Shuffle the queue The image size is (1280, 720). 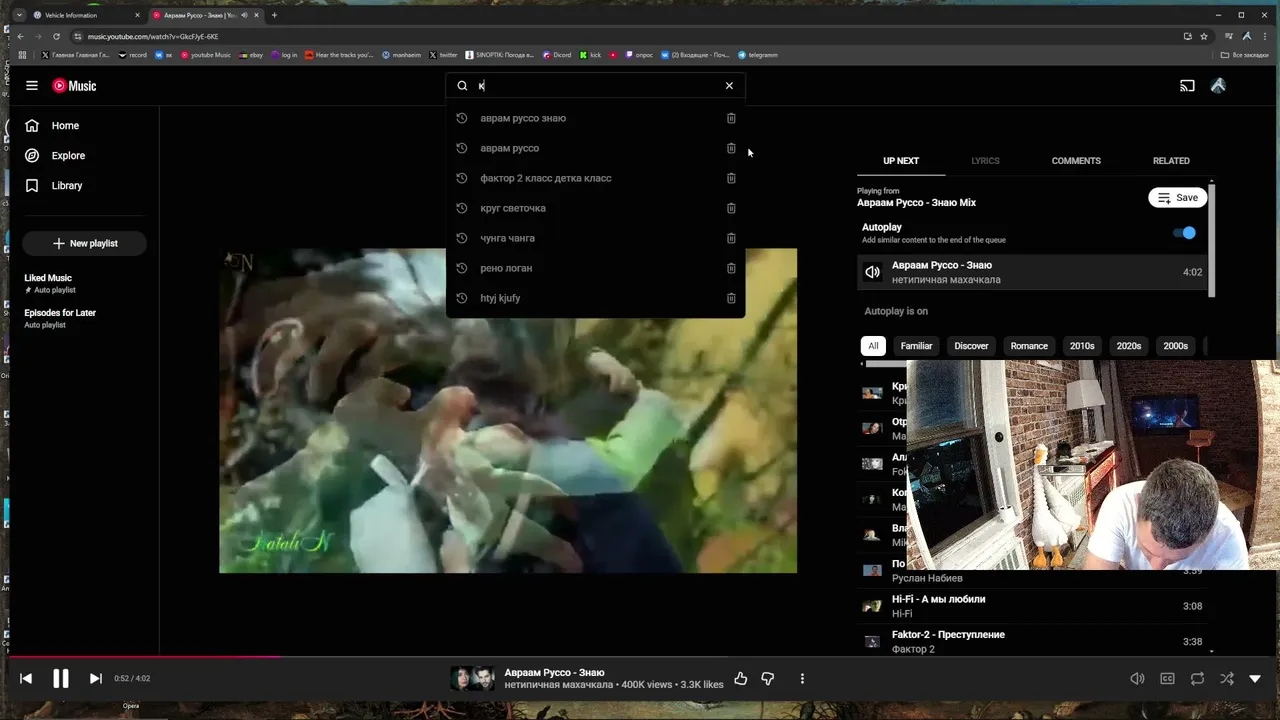(x=1227, y=679)
